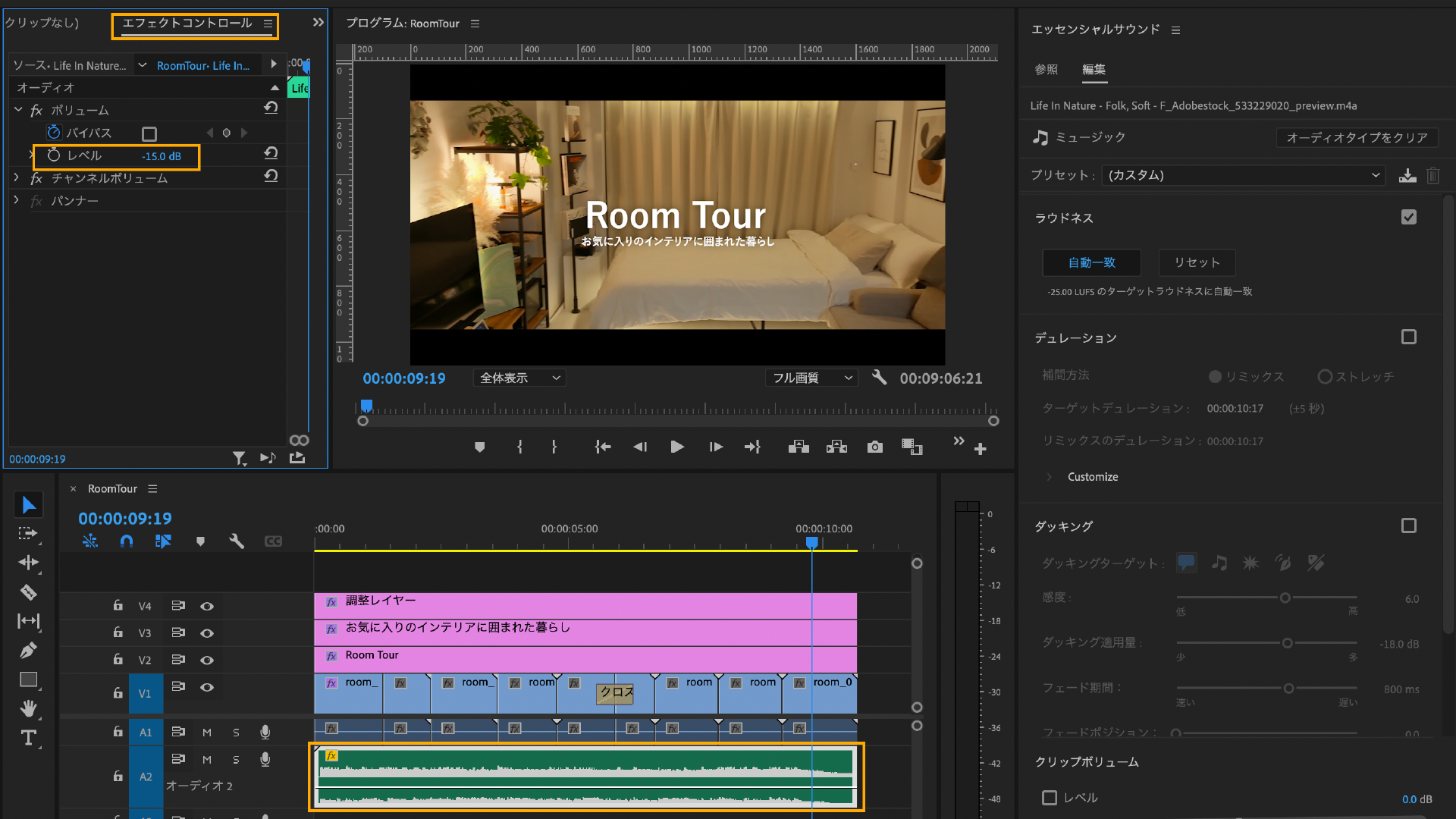1456x819 pixels.
Task: Open the エフェクトコントロール panel tab
Action: pos(187,24)
